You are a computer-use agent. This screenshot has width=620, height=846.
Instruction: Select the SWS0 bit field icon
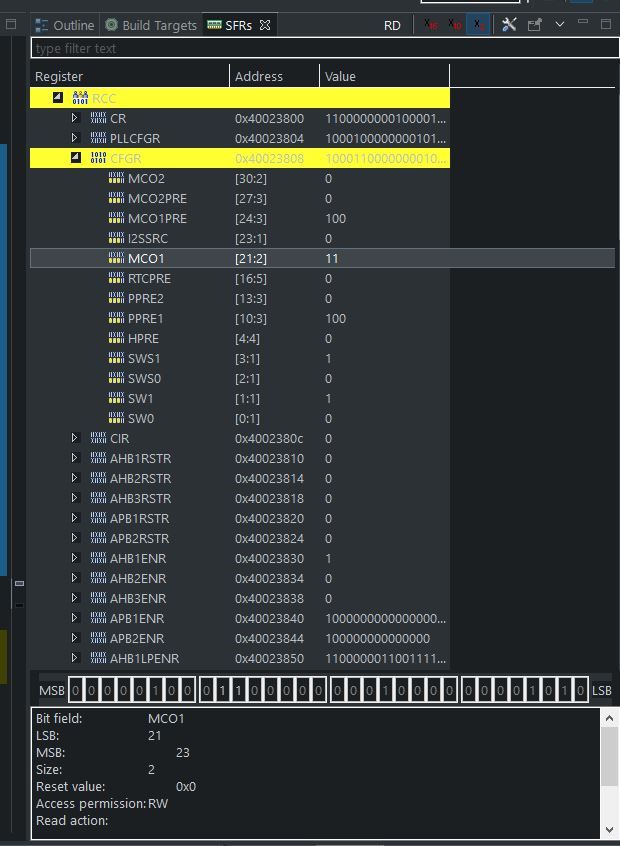[116, 377]
